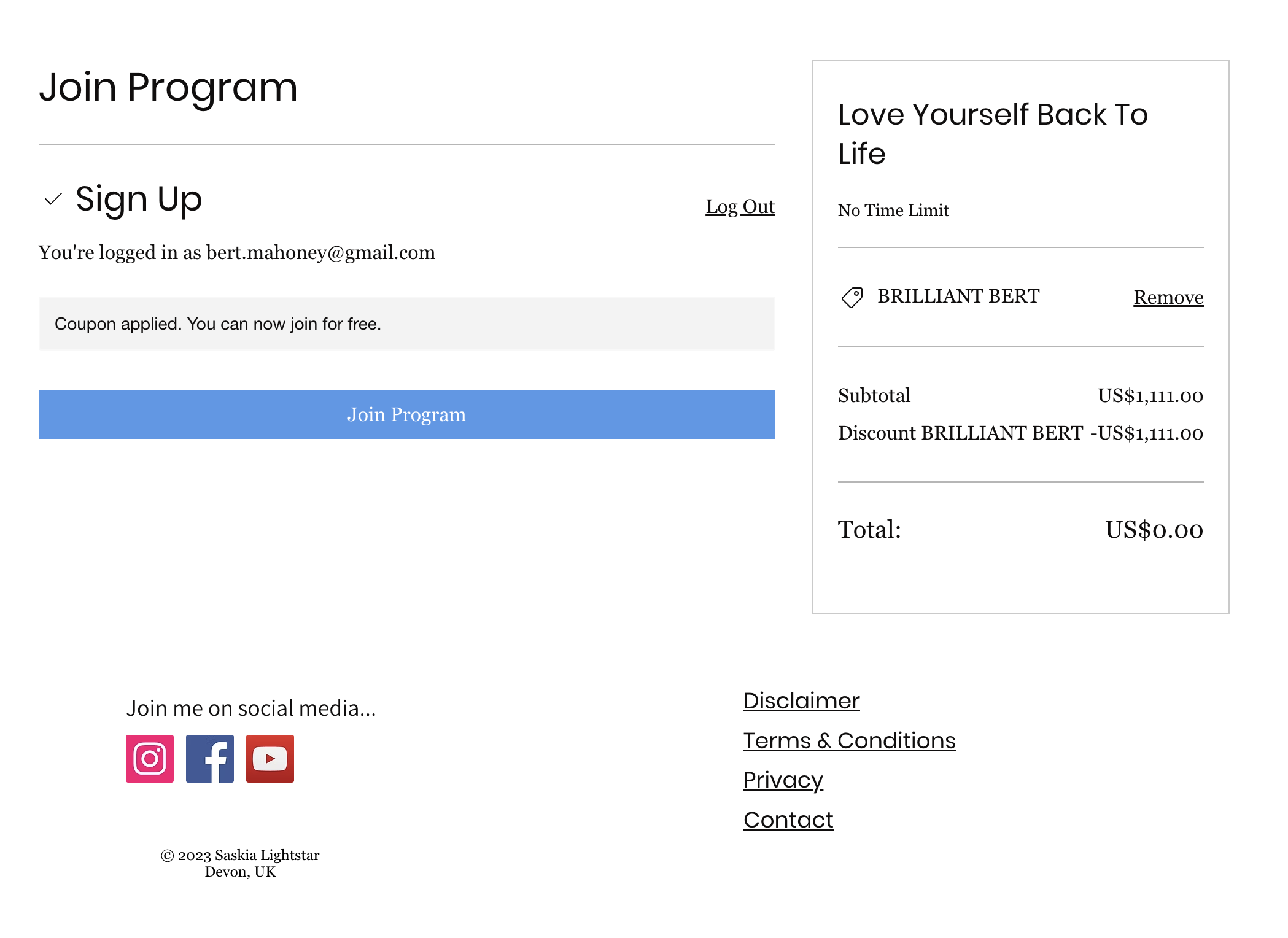Click the blue Join Program button
Image resolution: width=1288 pixels, height=938 pixels.
point(406,414)
